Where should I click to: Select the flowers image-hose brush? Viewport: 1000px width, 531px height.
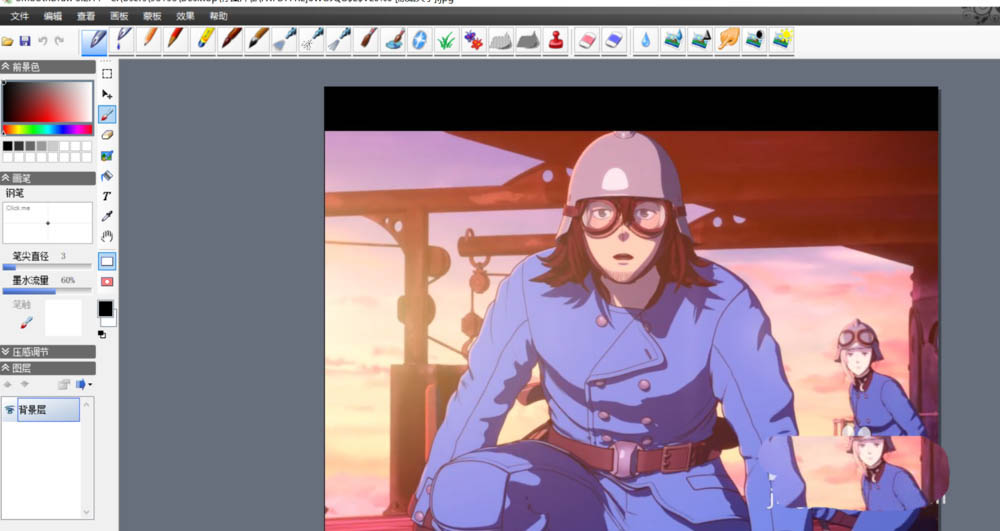[474, 41]
